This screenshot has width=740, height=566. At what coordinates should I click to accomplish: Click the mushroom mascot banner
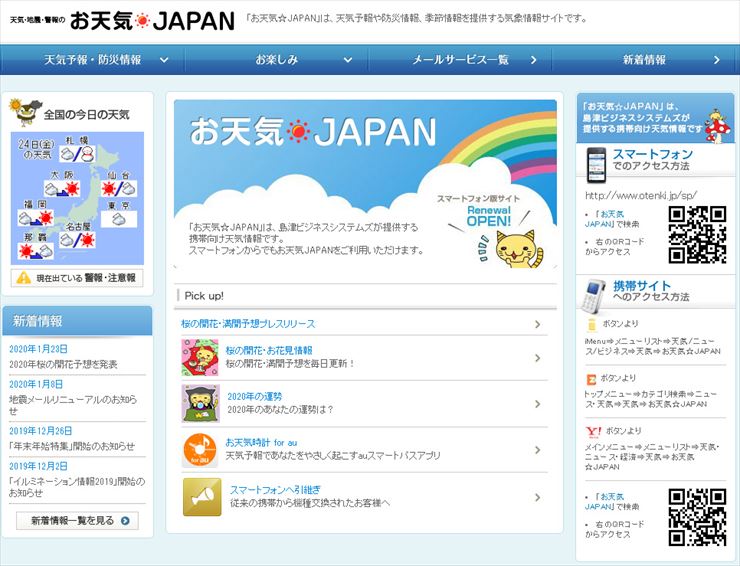[x=656, y=118]
